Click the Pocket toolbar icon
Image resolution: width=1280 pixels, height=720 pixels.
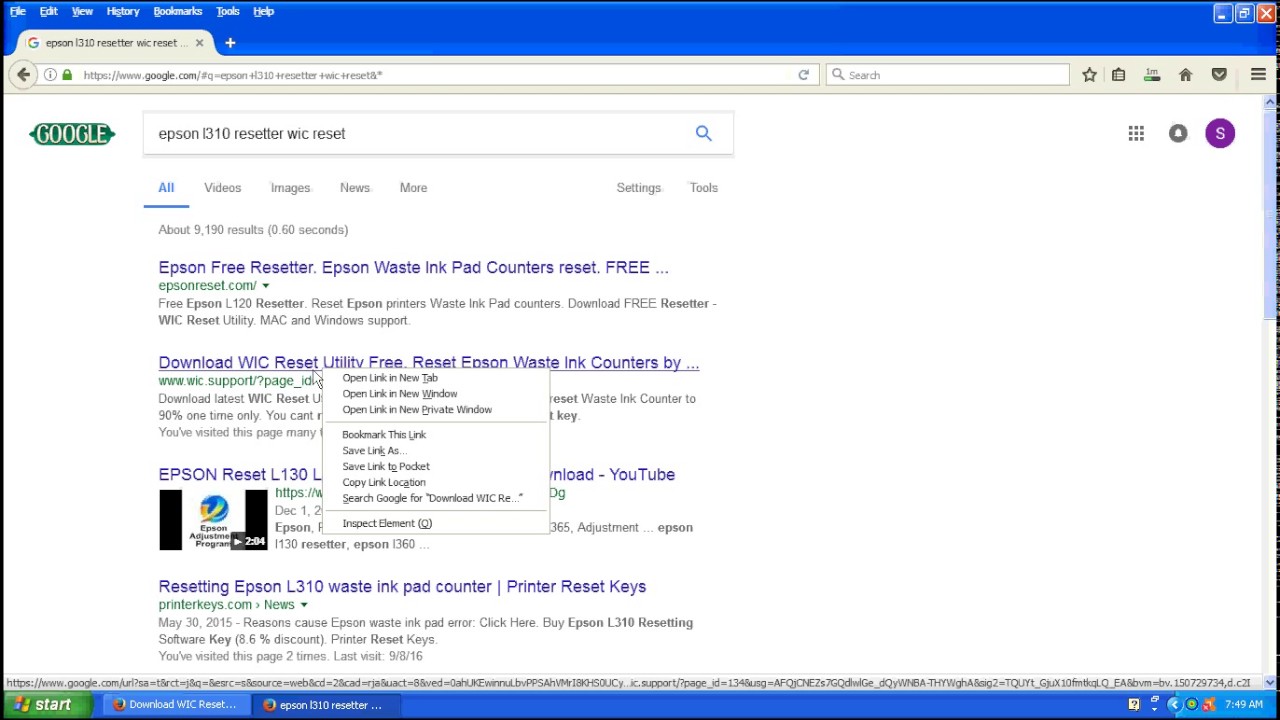click(x=1219, y=75)
